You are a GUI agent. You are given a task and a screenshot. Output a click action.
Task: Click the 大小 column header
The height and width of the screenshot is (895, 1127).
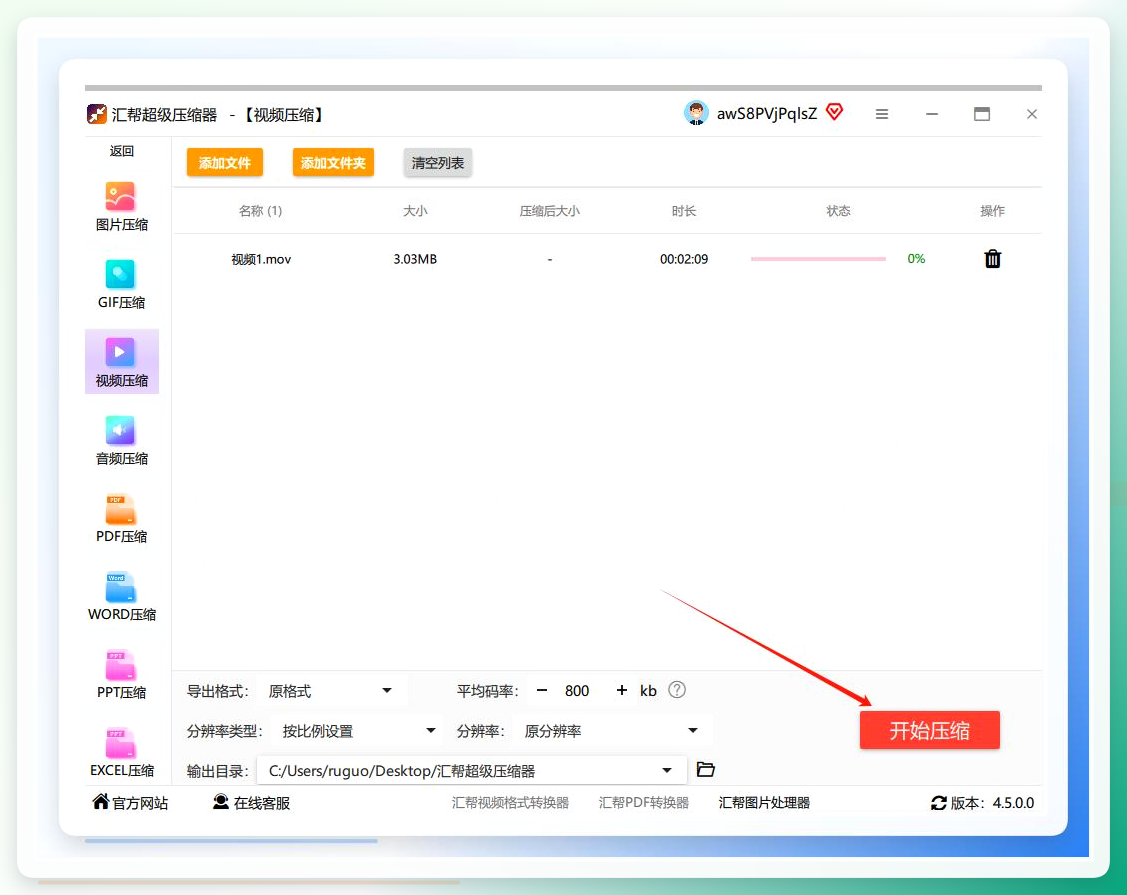(415, 211)
